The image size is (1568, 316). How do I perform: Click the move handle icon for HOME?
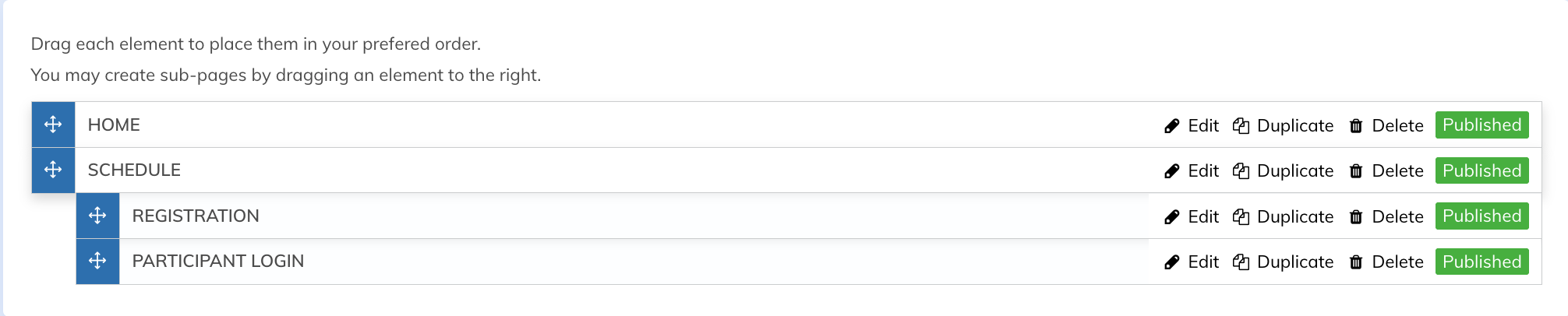(53, 125)
